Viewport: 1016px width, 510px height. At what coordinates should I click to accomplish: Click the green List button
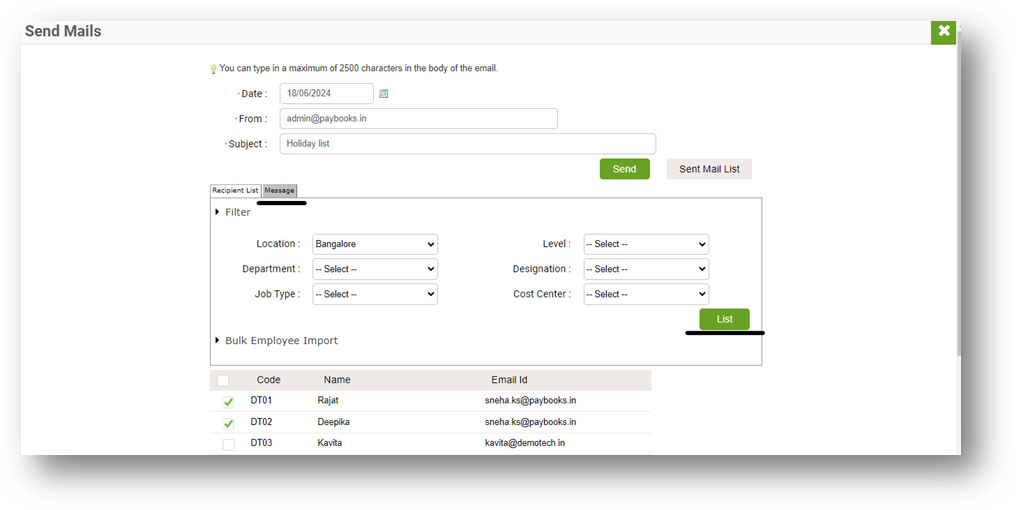click(x=724, y=319)
